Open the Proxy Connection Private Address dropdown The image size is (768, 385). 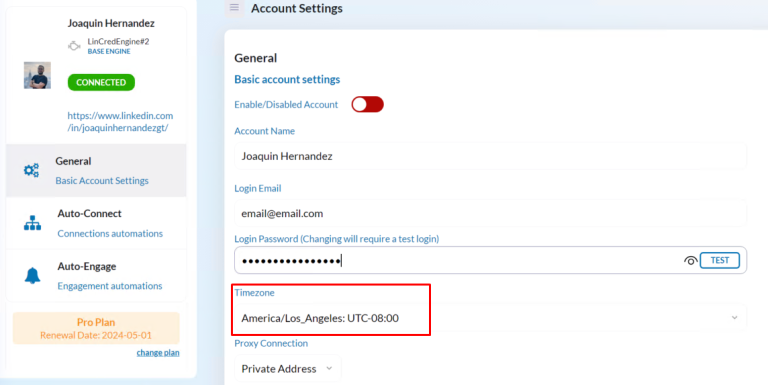pyautogui.click(x=288, y=369)
